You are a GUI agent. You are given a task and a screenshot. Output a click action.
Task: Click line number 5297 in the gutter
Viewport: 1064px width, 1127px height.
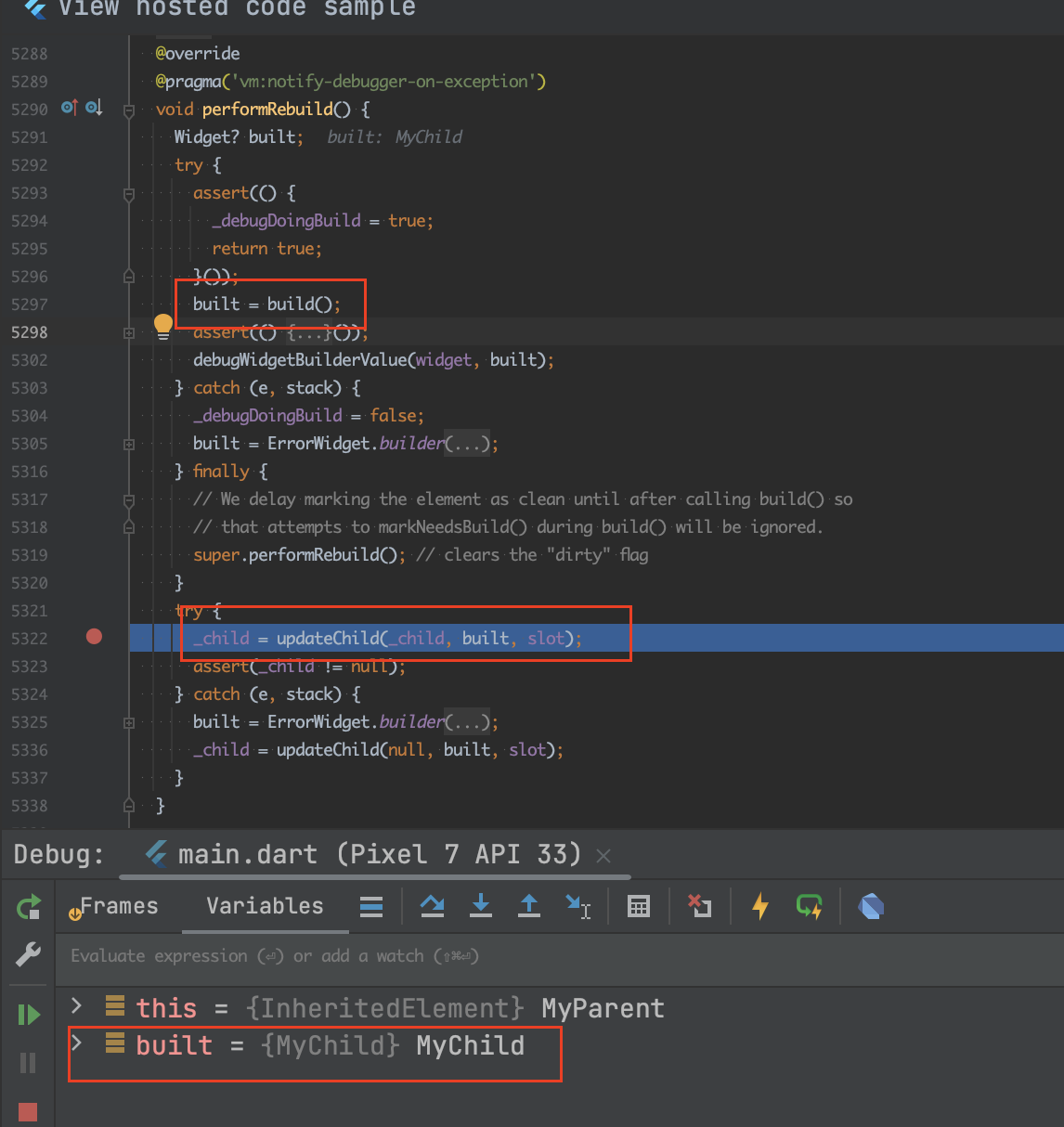click(29, 304)
